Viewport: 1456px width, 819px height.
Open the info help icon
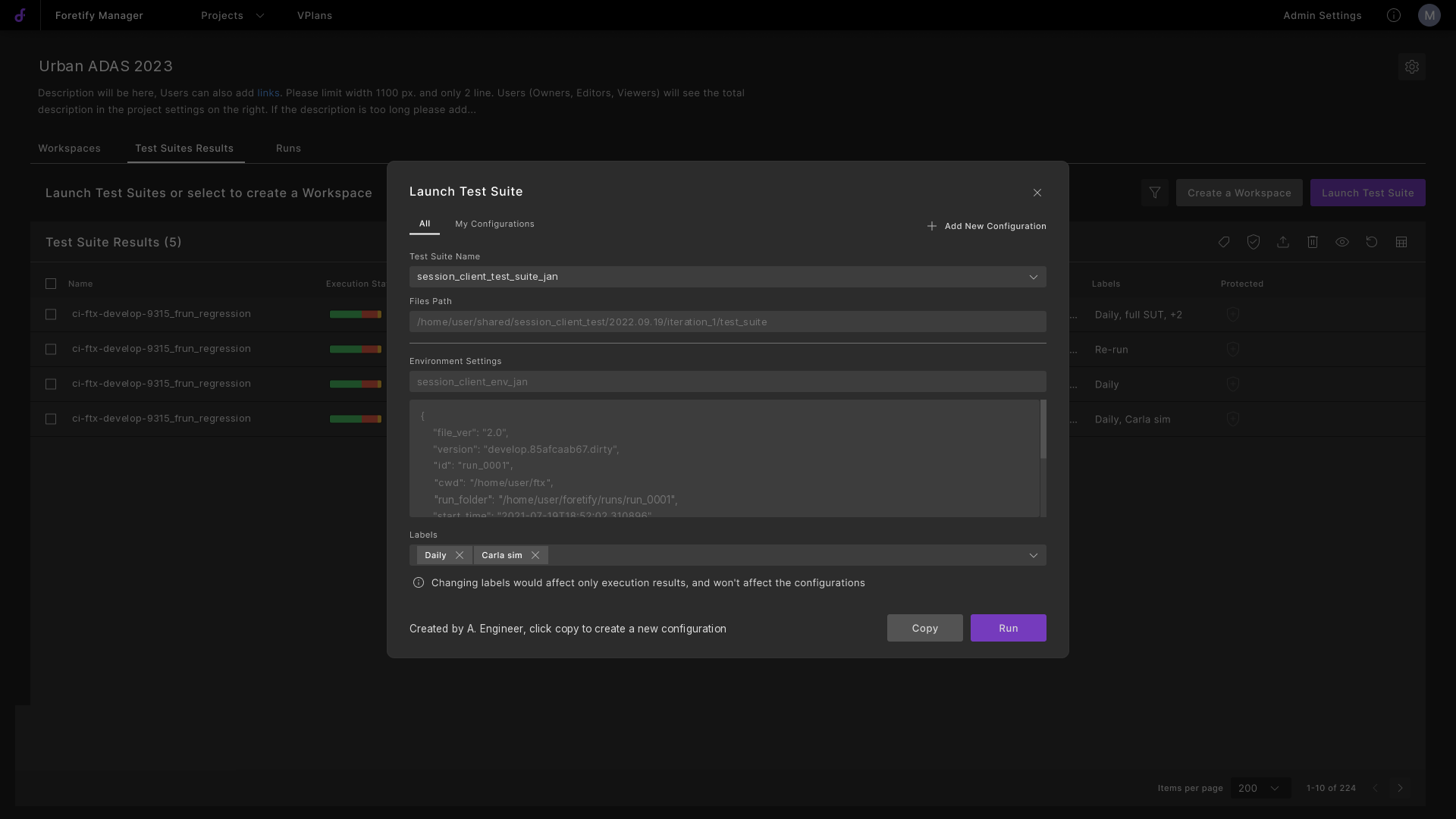[1394, 15]
